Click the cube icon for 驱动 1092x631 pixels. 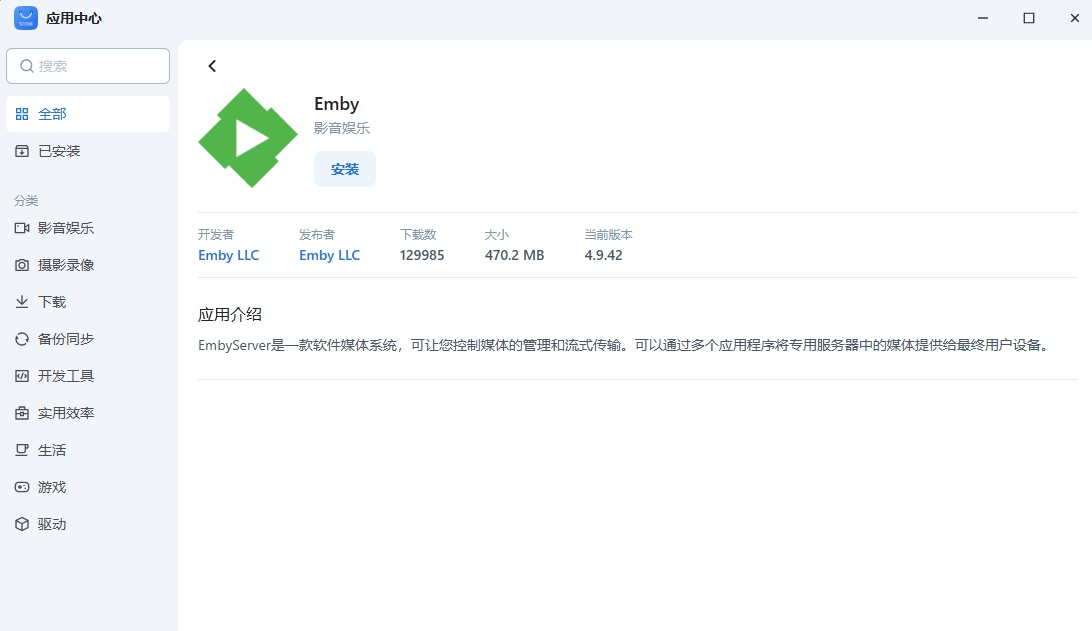[x=22, y=524]
